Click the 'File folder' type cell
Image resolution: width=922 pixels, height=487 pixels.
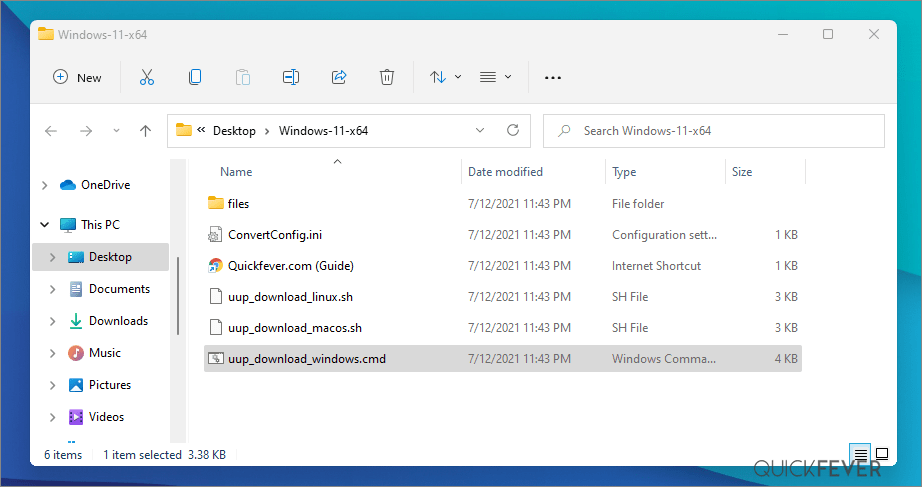[x=638, y=204]
